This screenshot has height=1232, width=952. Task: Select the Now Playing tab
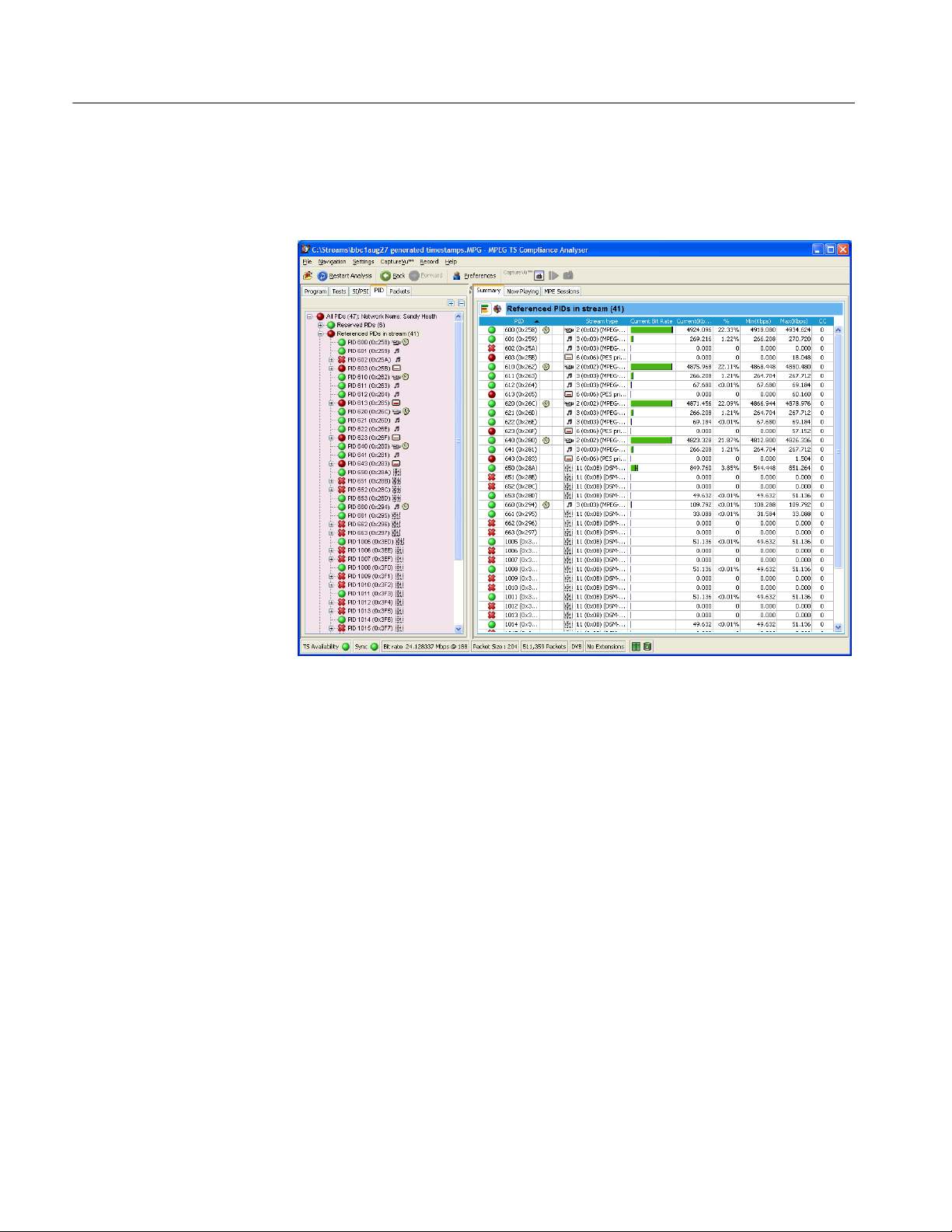click(x=522, y=291)
